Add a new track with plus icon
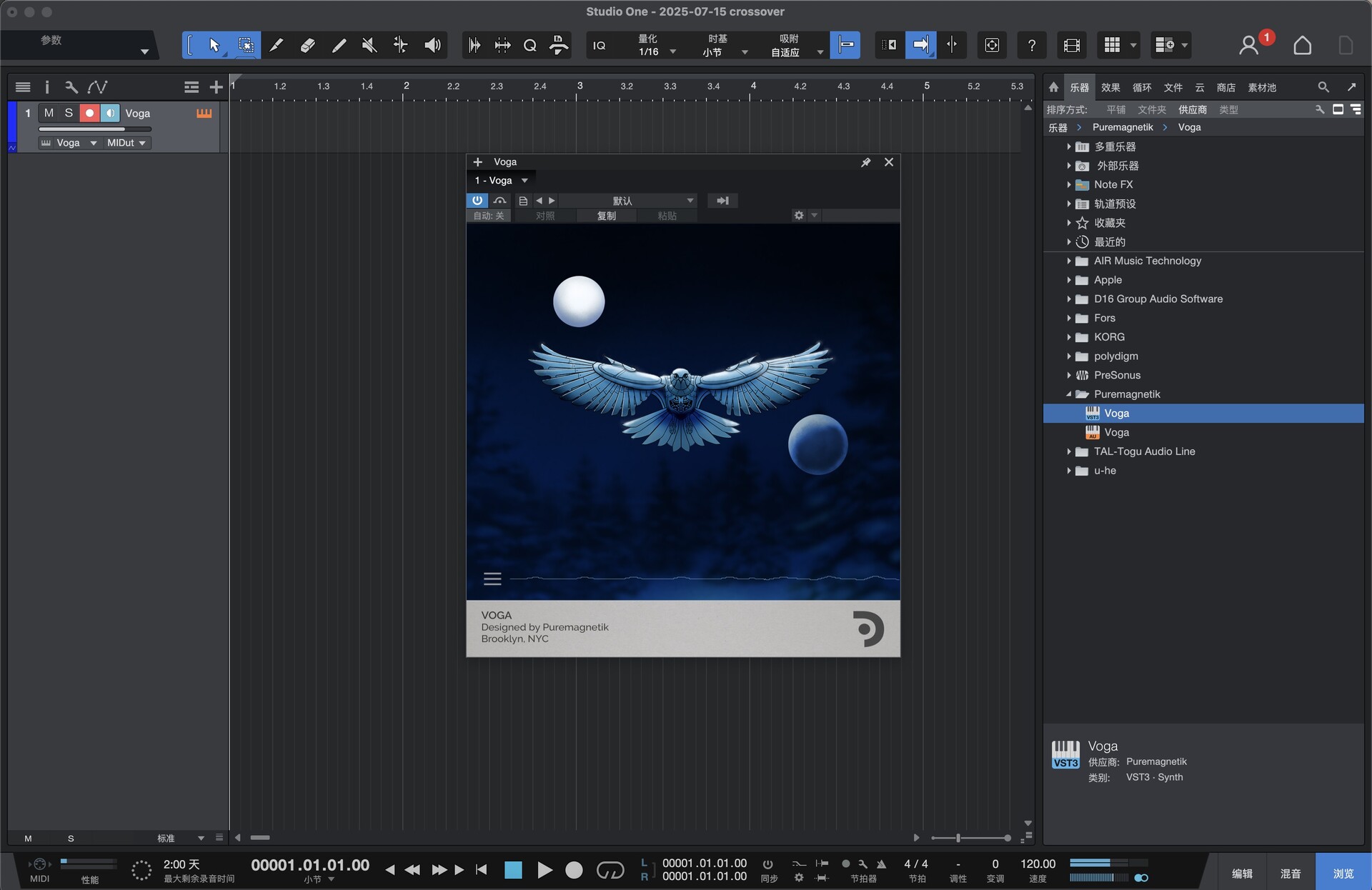This screenshot has height=890, width=1372. coord(216,87)
